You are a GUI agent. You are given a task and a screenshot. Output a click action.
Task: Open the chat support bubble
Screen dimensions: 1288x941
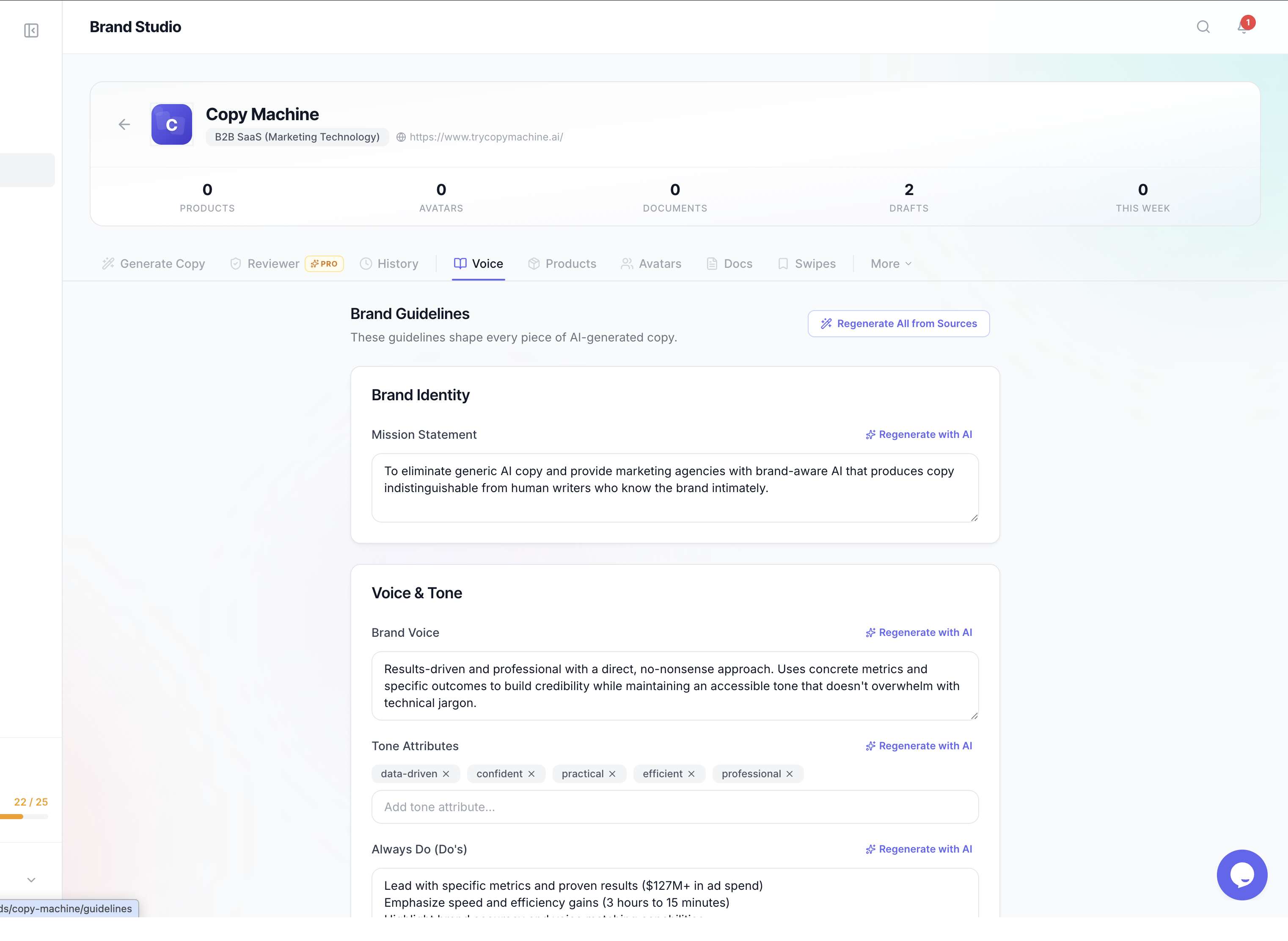1242,874
